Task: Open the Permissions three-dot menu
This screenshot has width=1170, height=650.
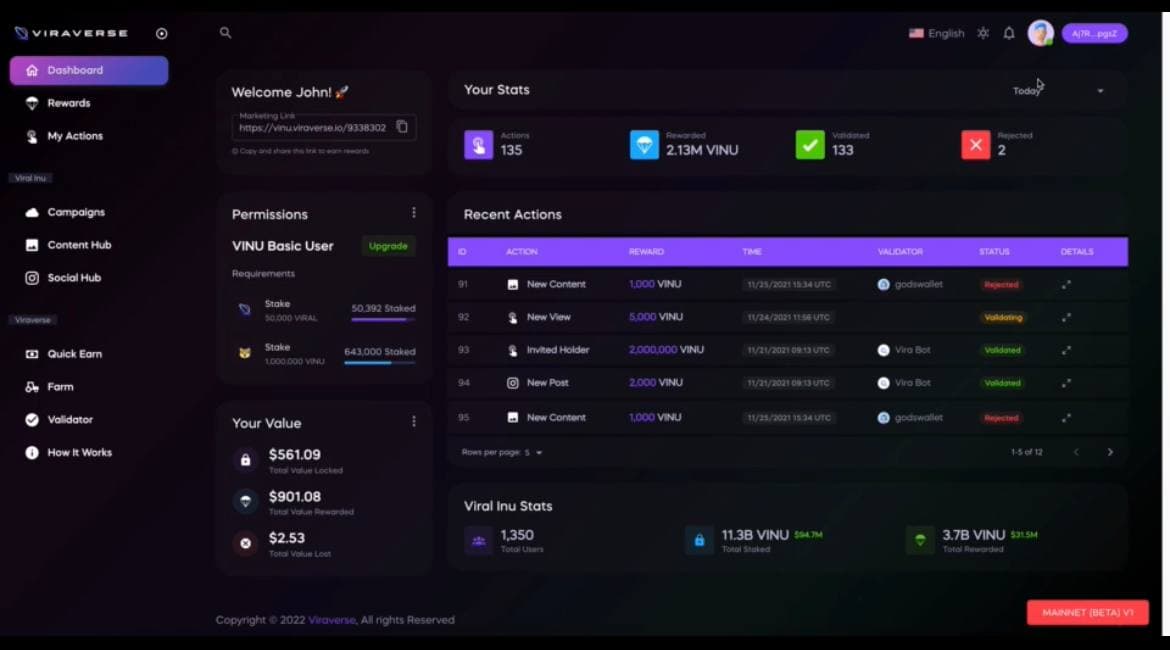Action: tap(413, 213)
